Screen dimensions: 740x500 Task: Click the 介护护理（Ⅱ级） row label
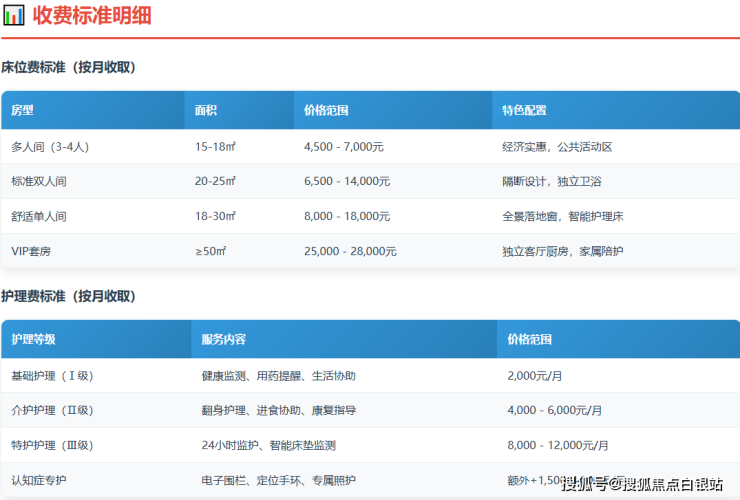52,410
